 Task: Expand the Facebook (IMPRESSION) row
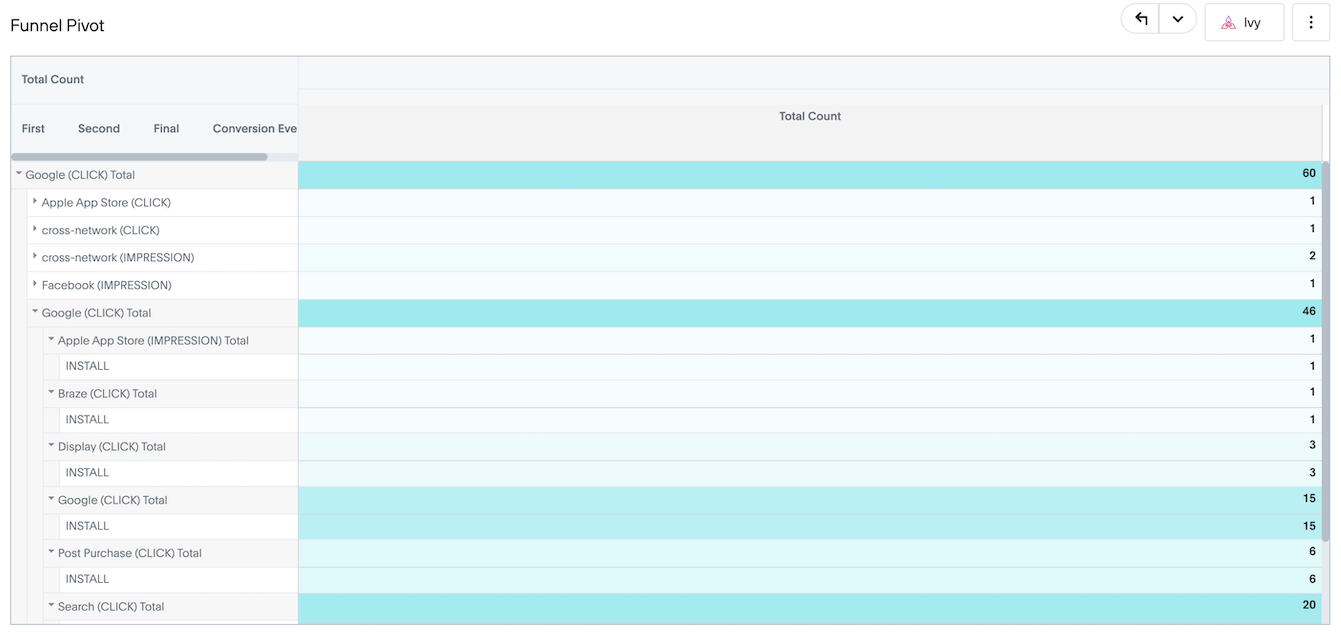35,285
